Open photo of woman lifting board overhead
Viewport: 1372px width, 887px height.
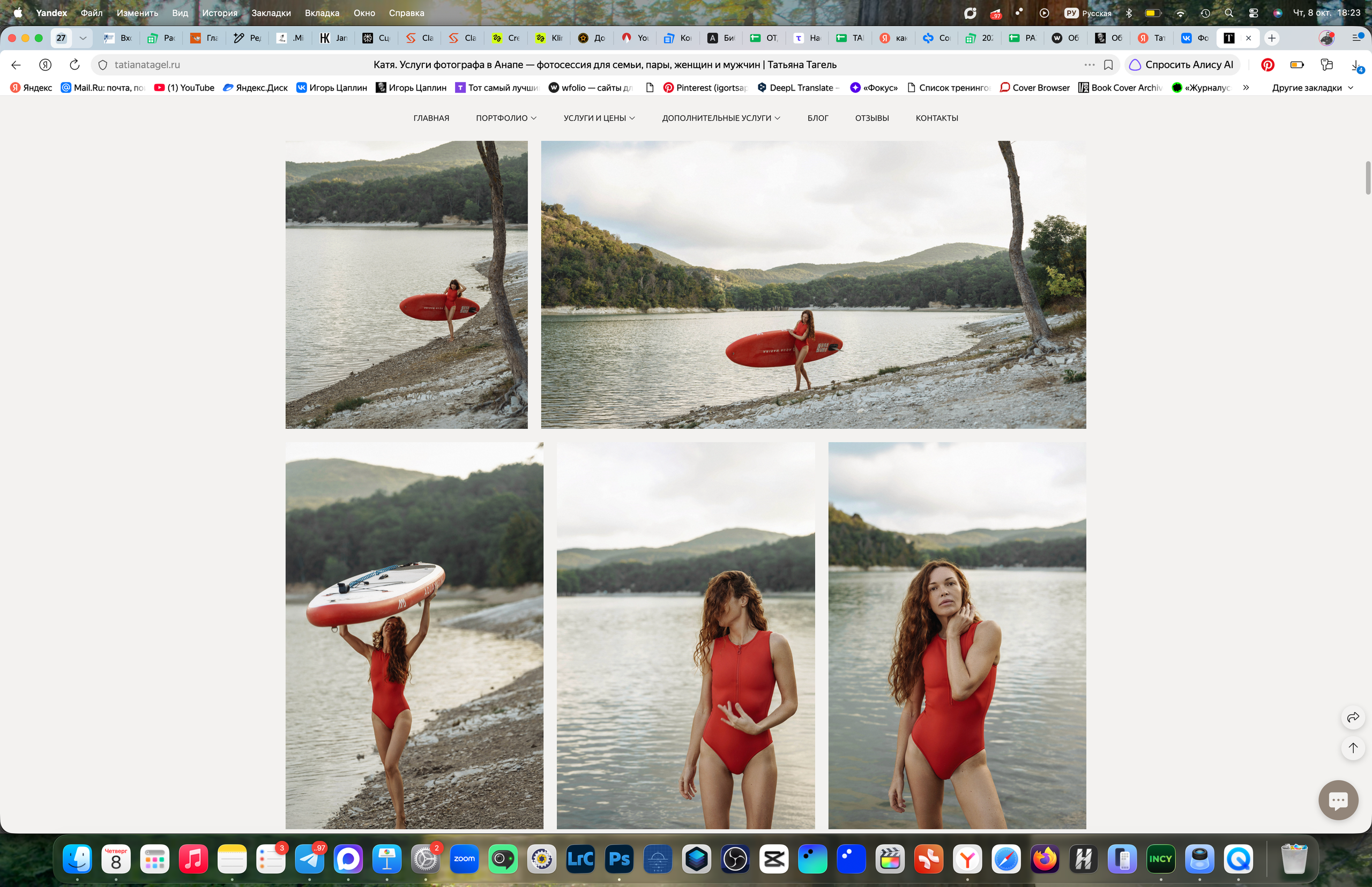414,635
